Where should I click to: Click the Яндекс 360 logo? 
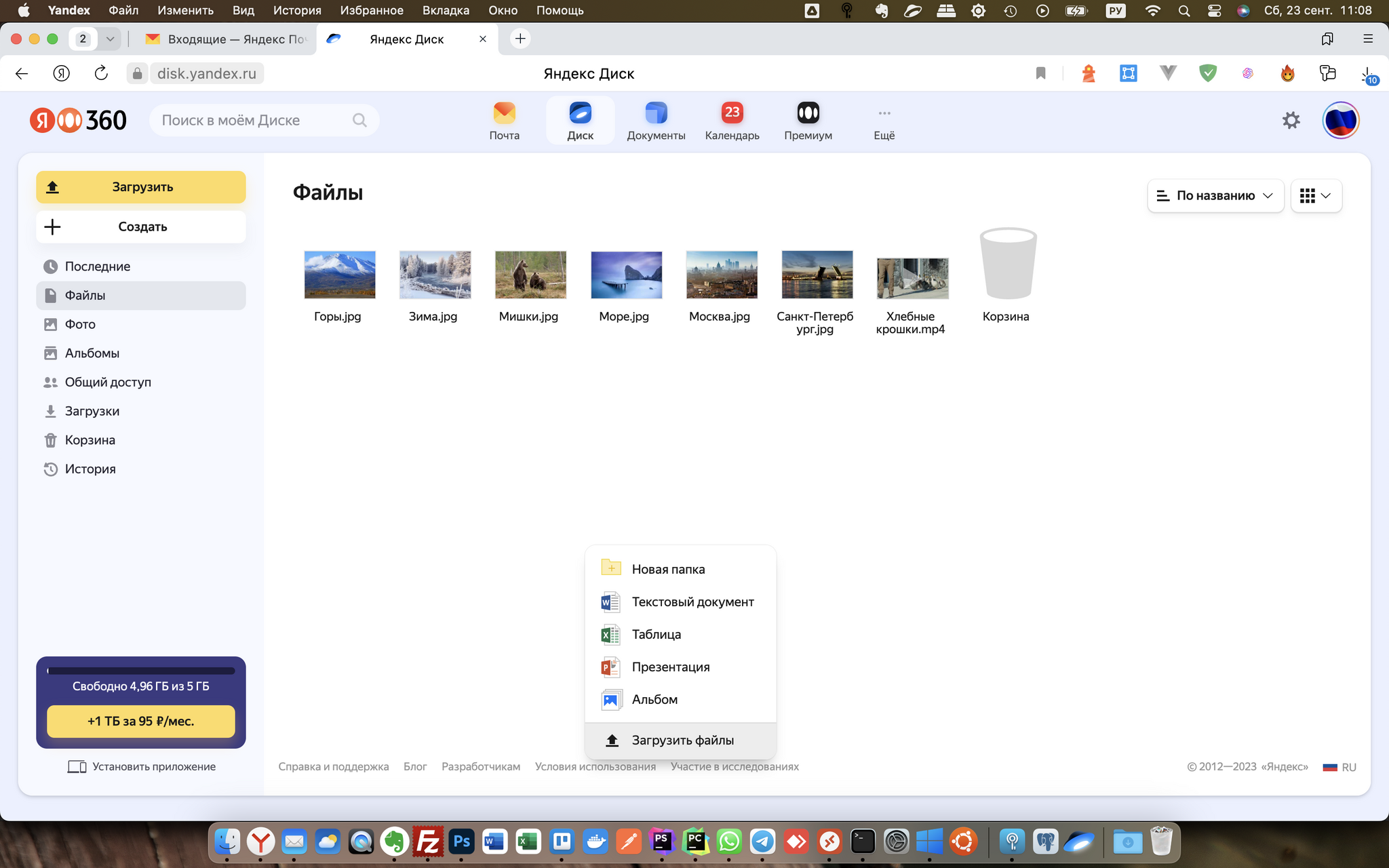(78, 120)
